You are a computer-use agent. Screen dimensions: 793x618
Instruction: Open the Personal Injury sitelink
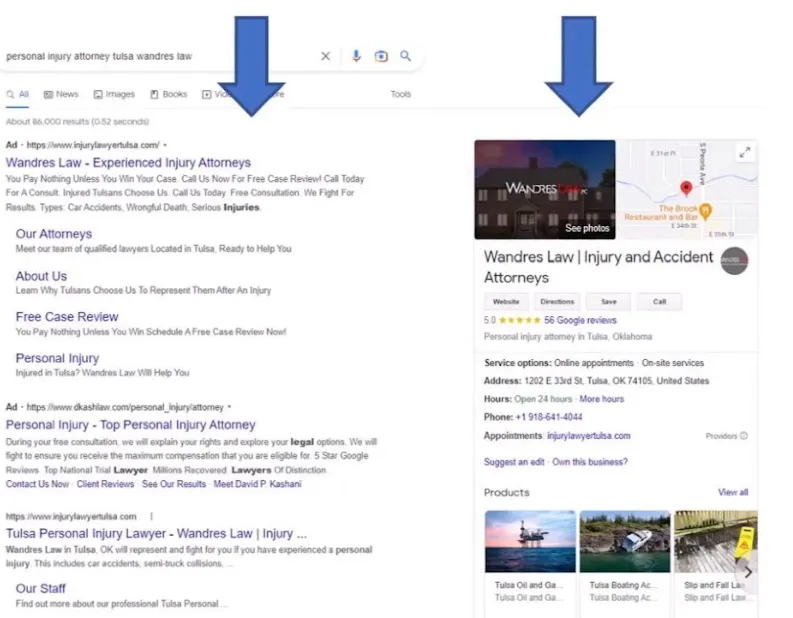click(57, 359)
